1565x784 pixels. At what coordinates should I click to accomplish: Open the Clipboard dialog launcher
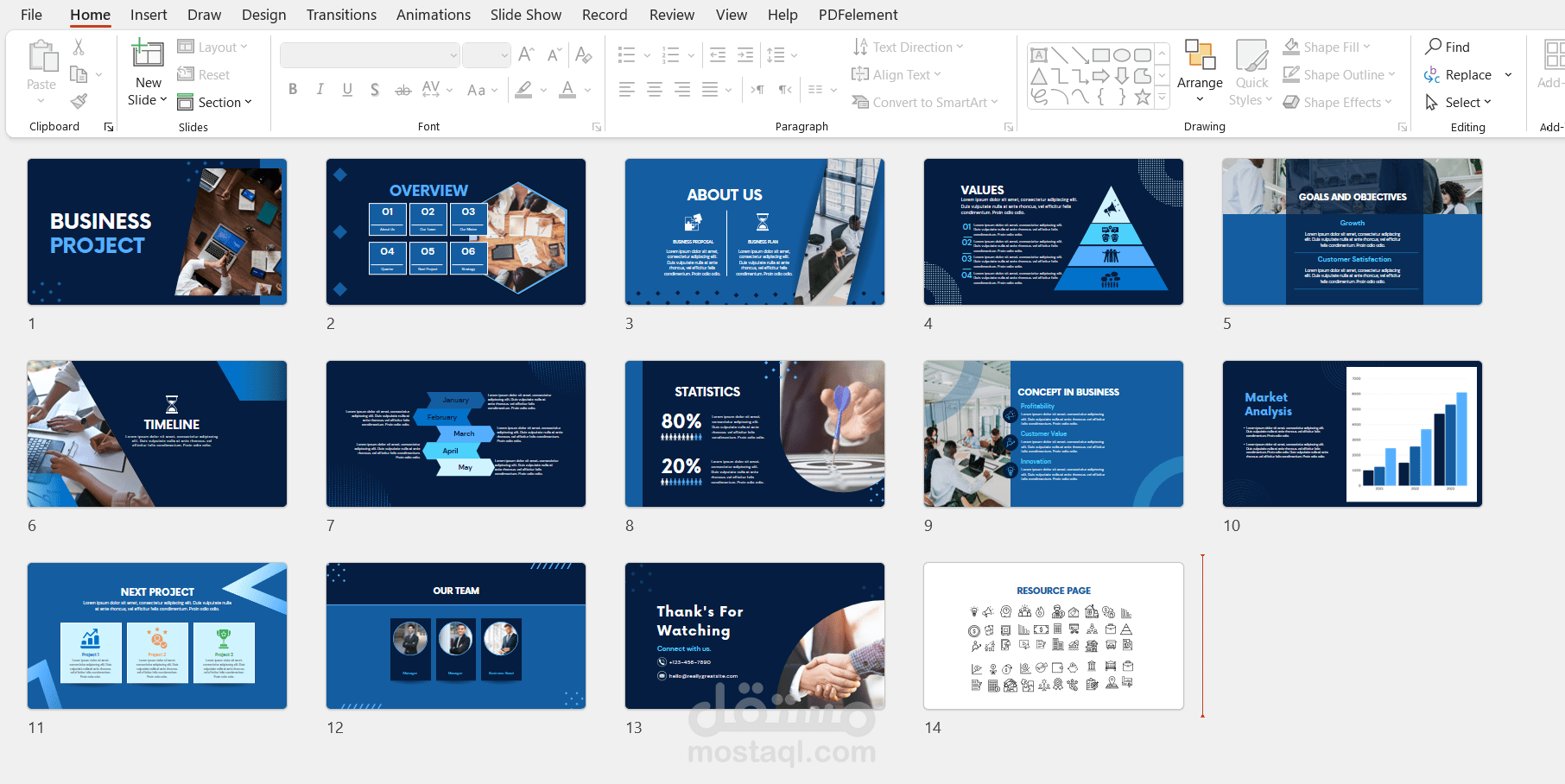pos(109,127)
